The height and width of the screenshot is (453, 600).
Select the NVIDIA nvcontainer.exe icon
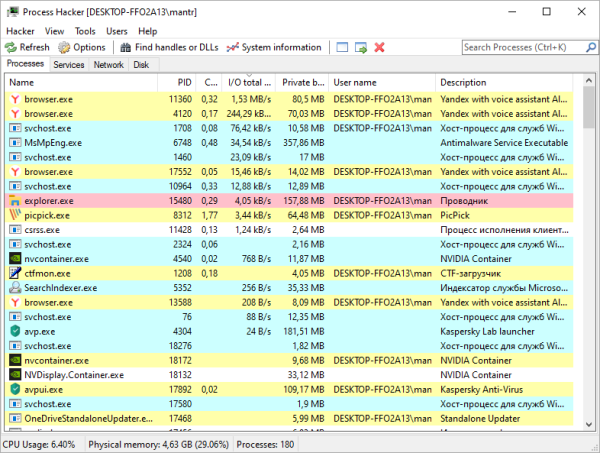(x=15, y=258)
